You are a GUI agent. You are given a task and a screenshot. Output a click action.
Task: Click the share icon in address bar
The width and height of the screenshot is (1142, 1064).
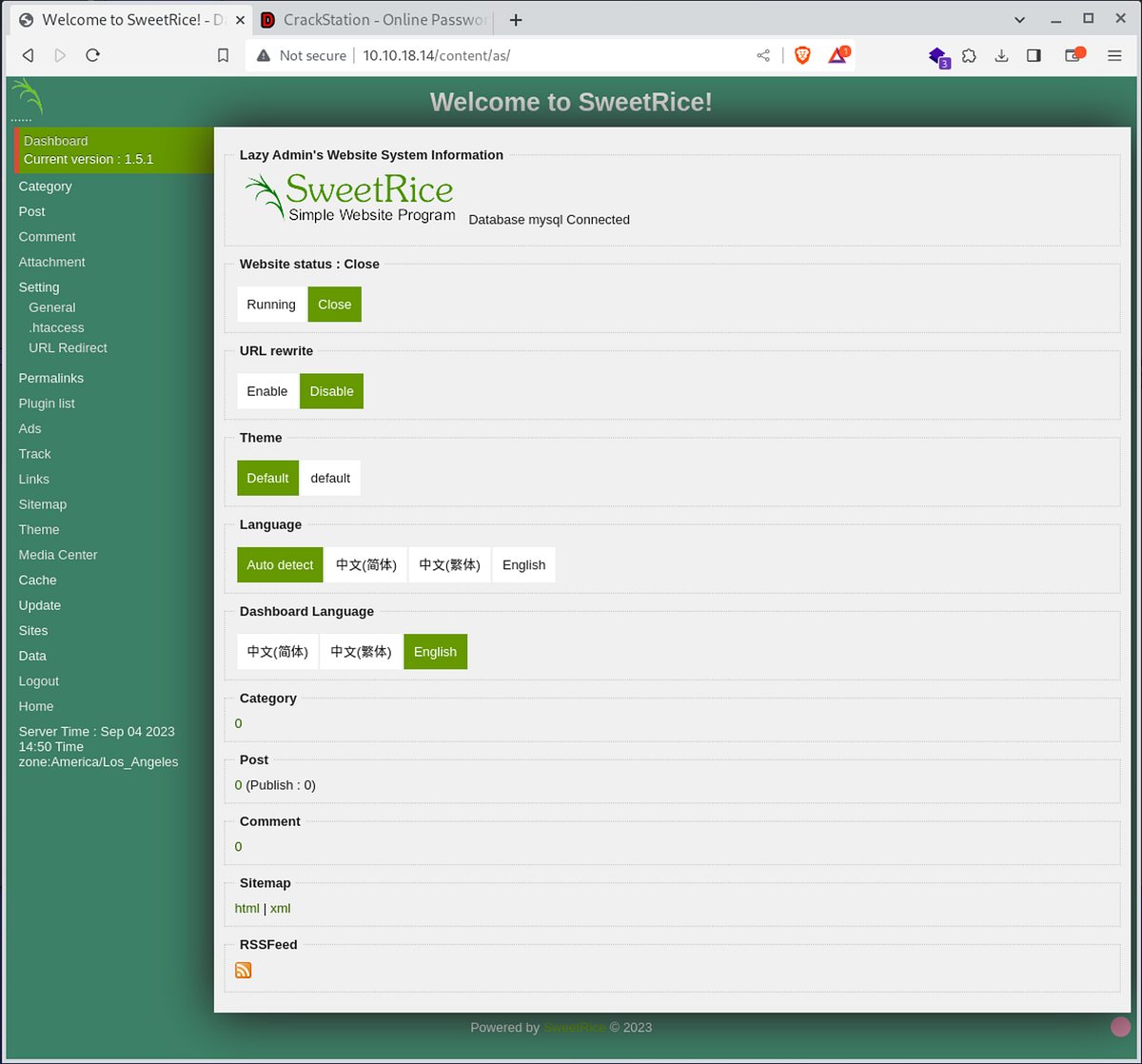pyautogui.click(x=763, y=56)
